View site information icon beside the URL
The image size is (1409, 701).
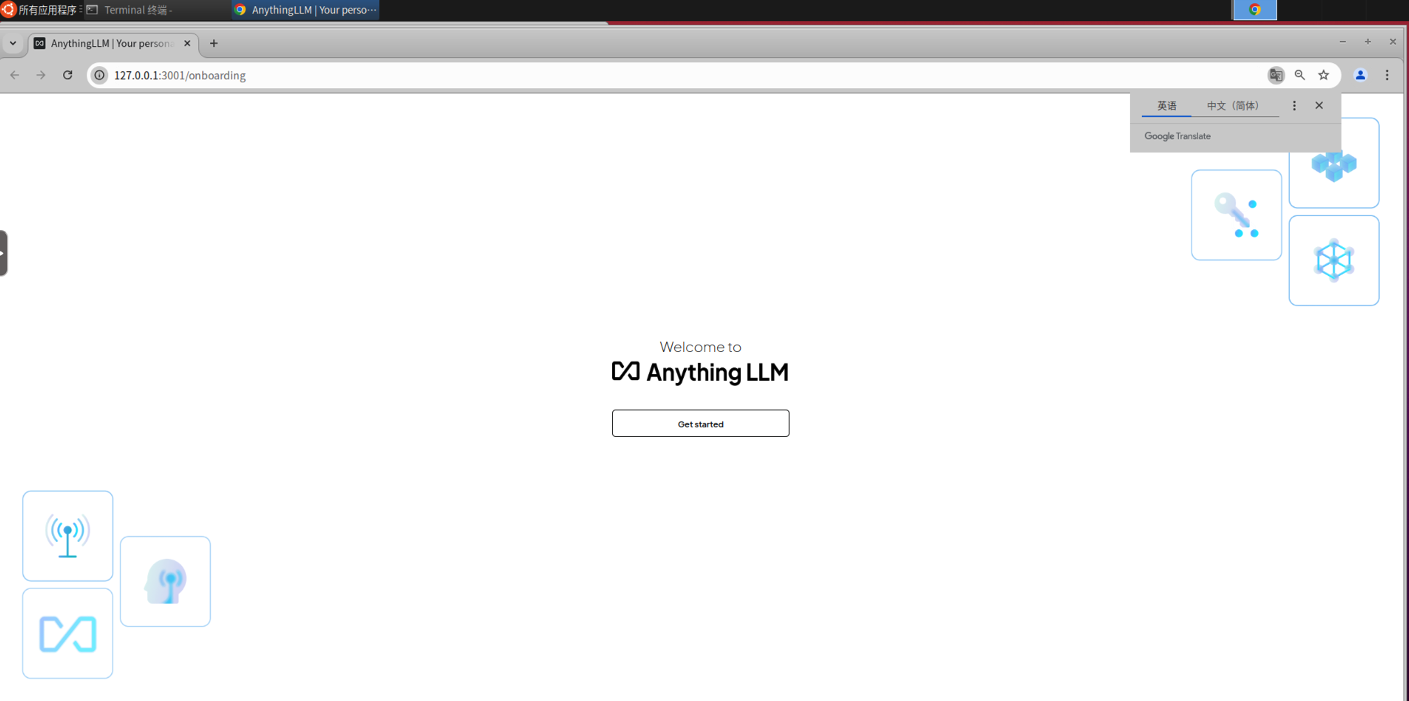99,75
